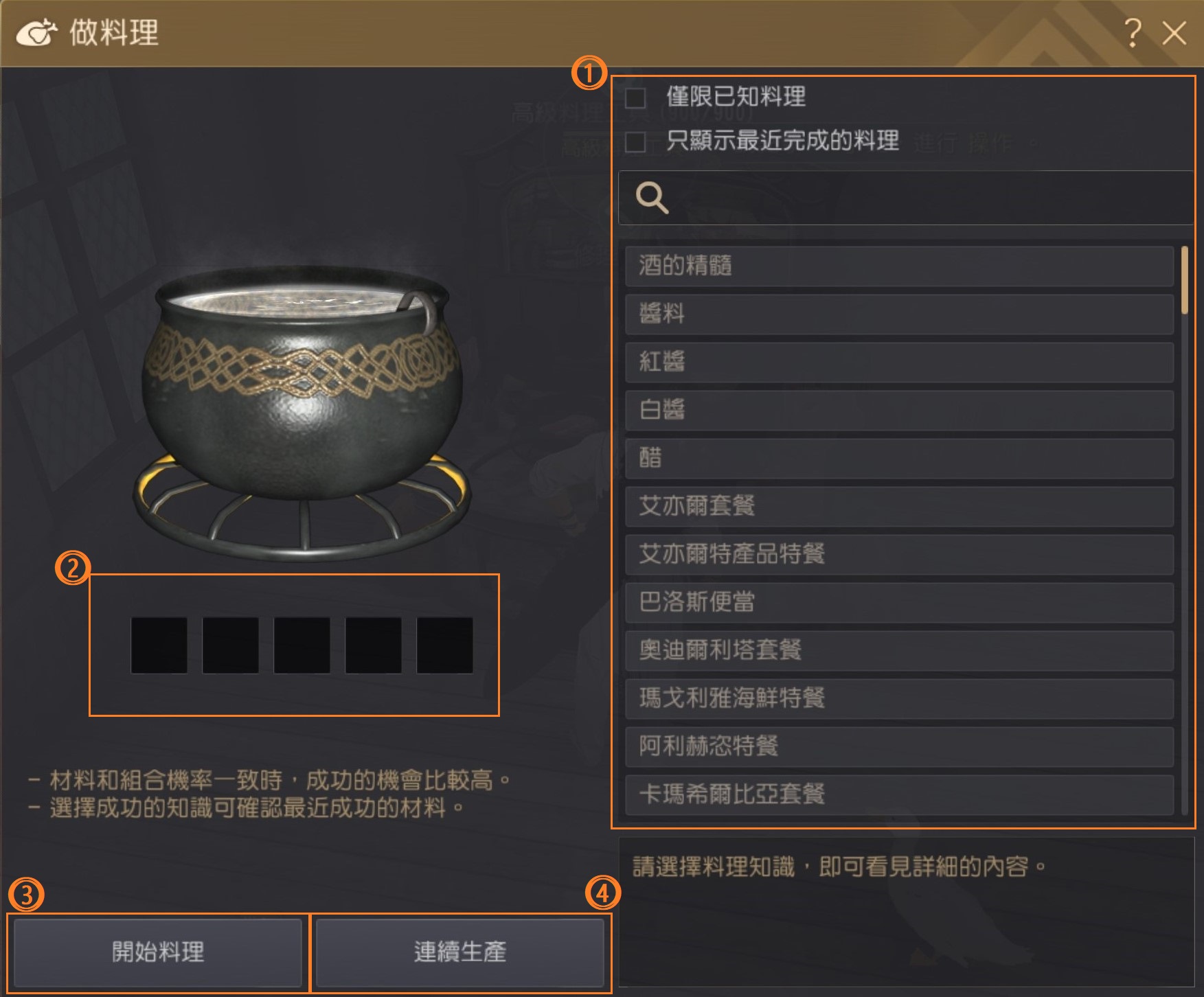
Task: Focus the recipe search input field
Action: (907, 198)
